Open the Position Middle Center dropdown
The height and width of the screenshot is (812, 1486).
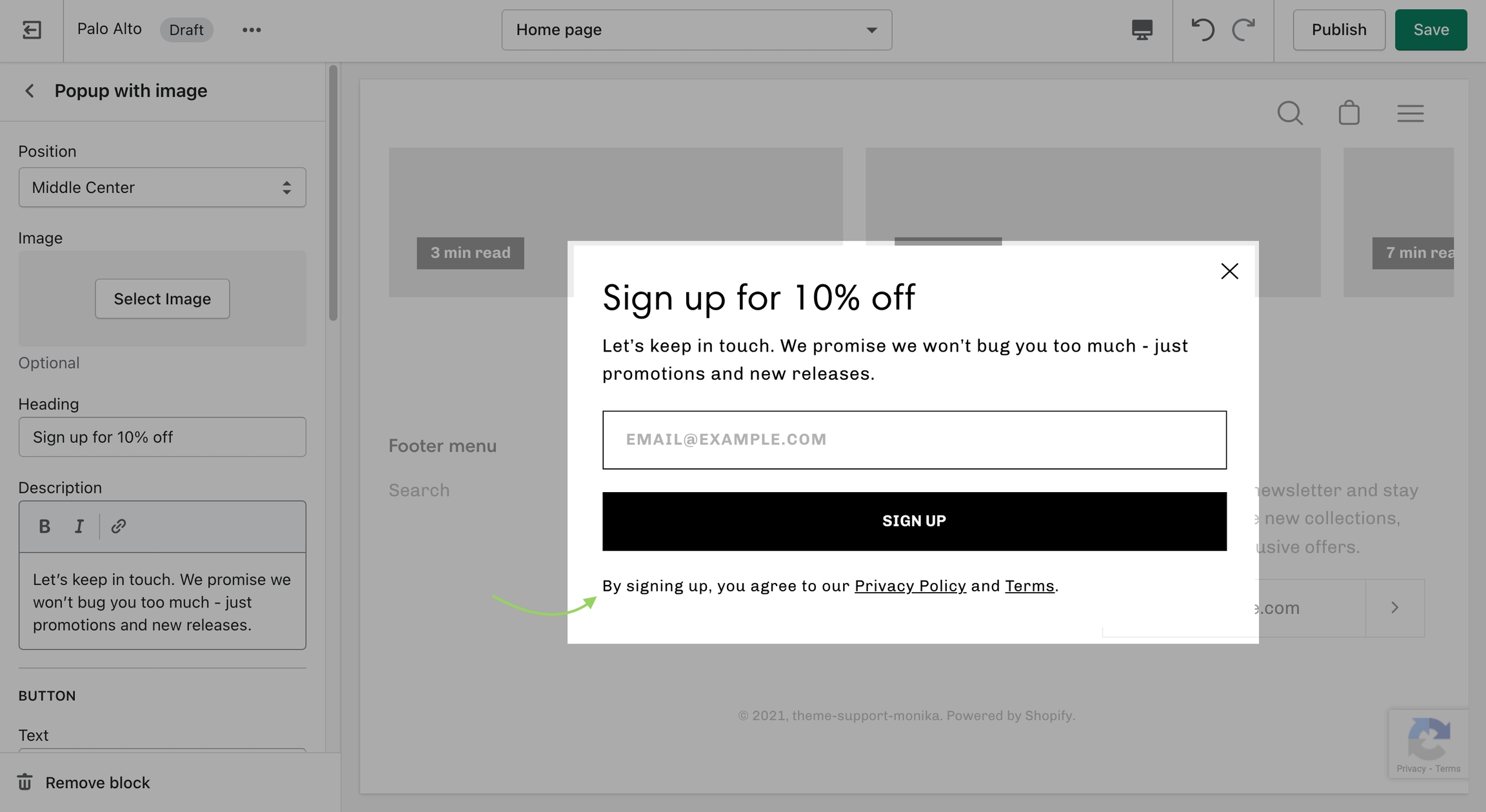[162, 188]
